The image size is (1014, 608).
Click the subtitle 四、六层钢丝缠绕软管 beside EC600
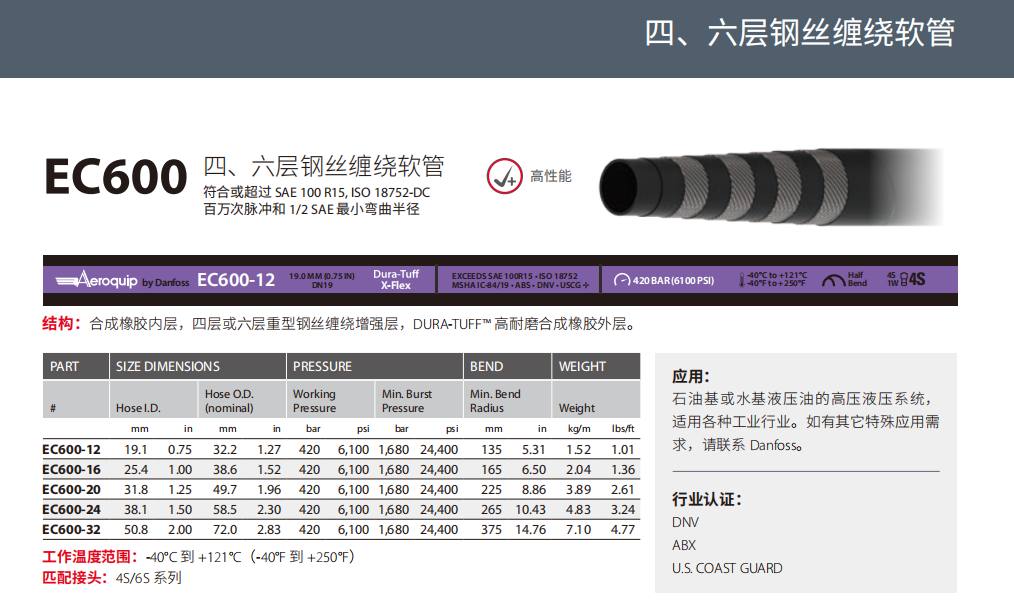pos(324,166)
